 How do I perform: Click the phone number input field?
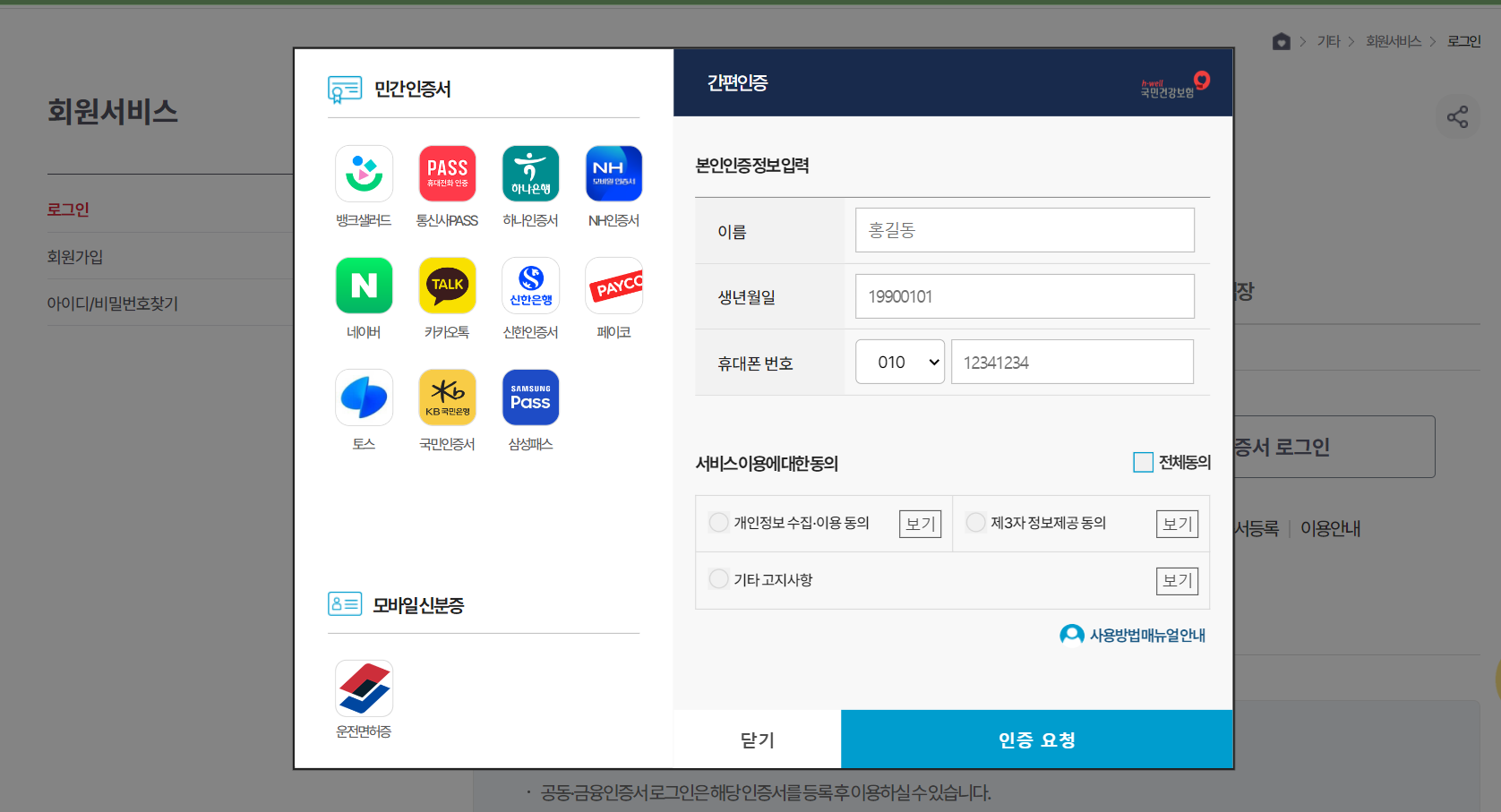click(1072, 362)
